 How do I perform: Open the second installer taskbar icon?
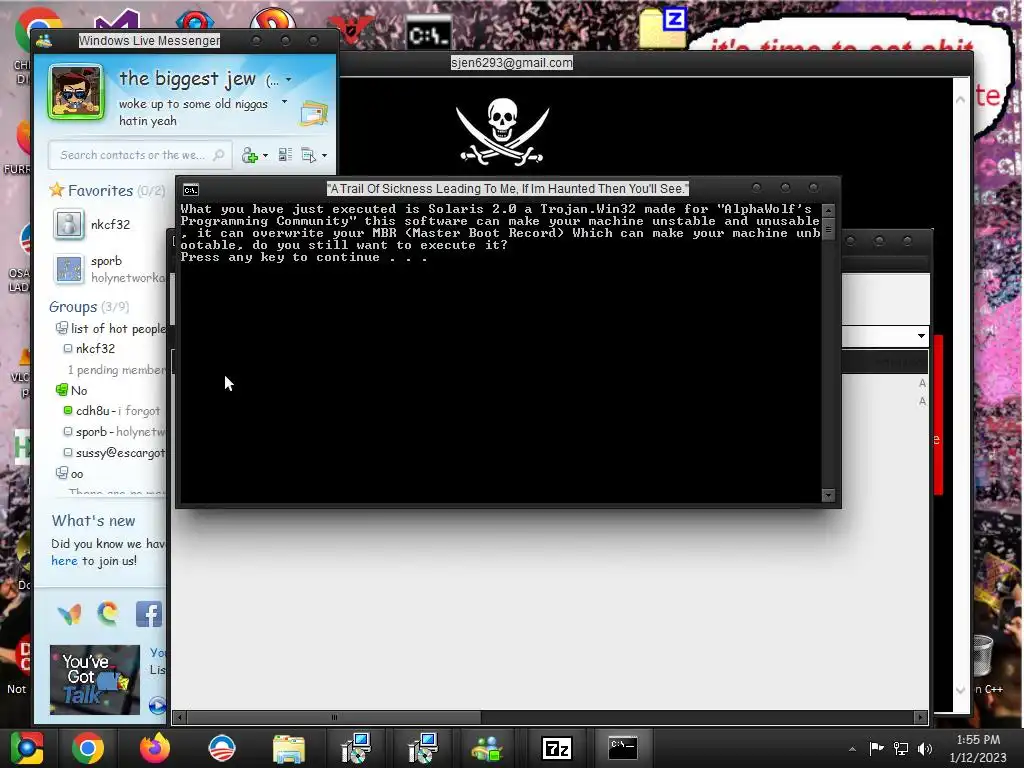pyautogui.click(x=423, y=748)
